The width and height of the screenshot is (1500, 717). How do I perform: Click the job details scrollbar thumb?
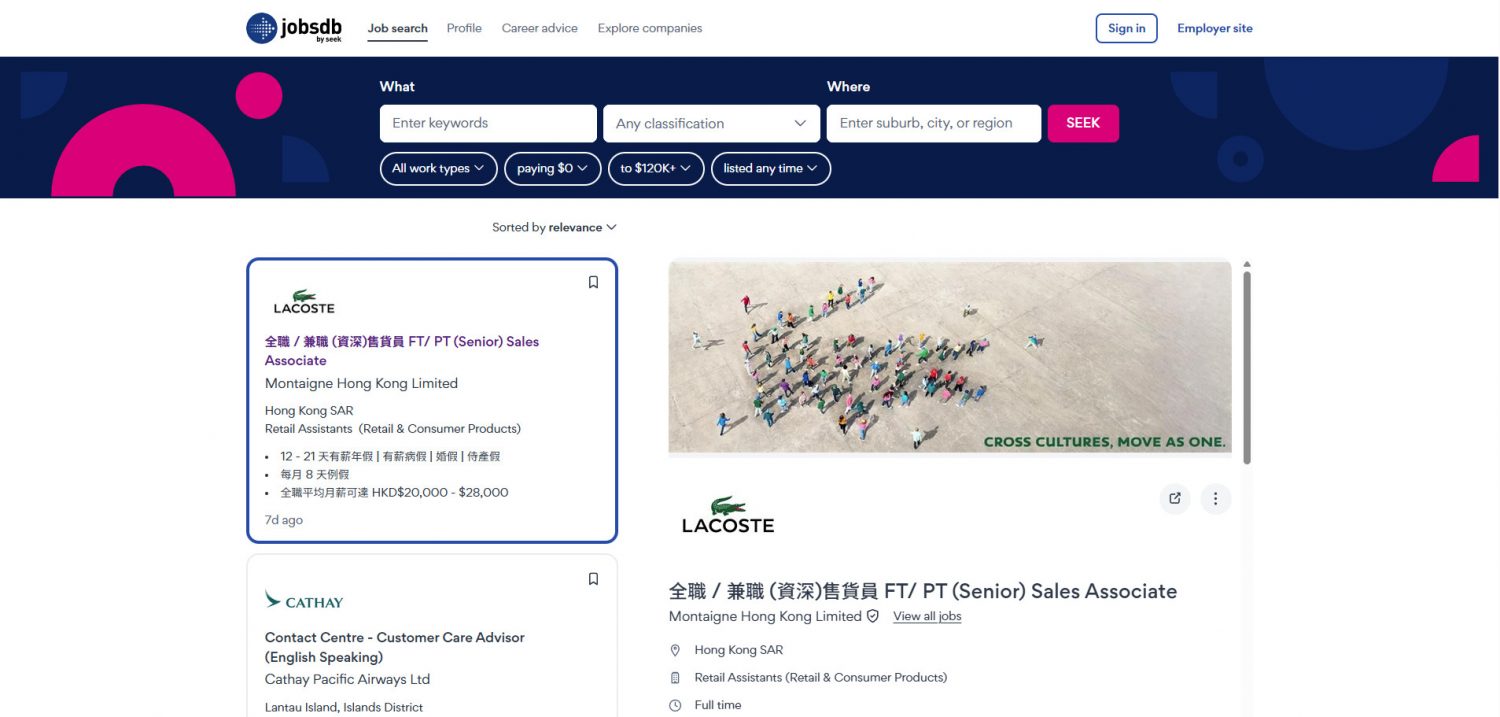(1246, 367)
